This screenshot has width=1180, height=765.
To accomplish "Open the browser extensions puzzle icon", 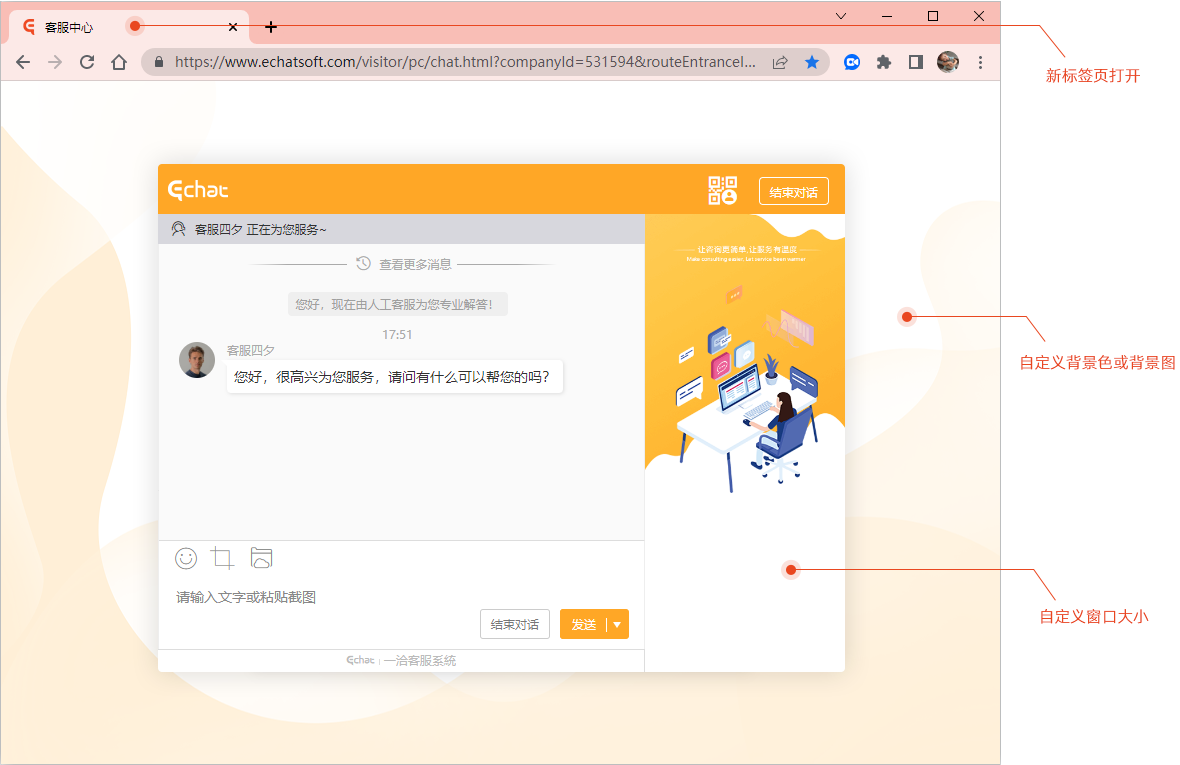I will click(883, 62).
